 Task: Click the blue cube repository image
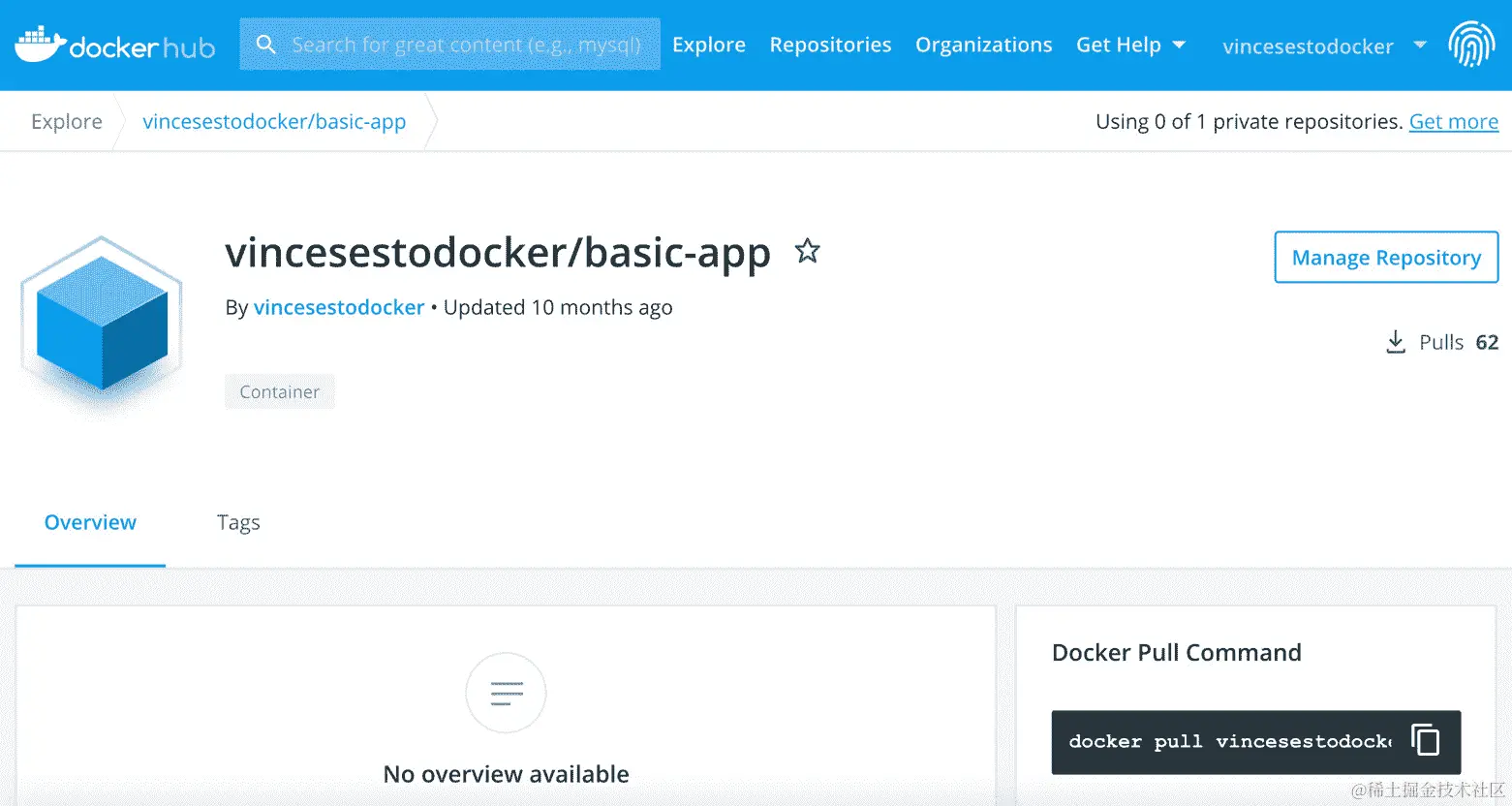[100, 320]
